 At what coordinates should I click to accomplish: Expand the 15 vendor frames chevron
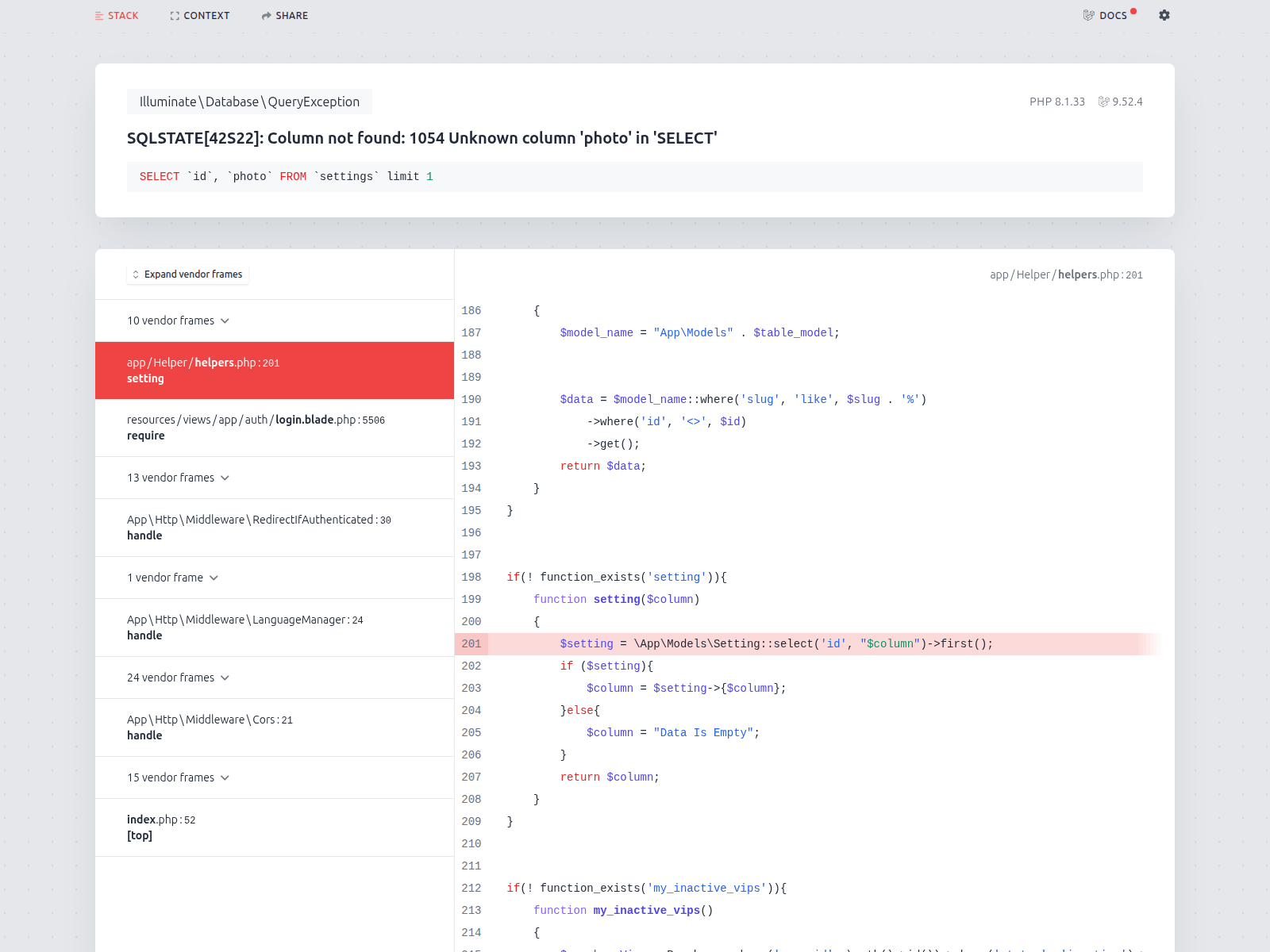[225, 777]
